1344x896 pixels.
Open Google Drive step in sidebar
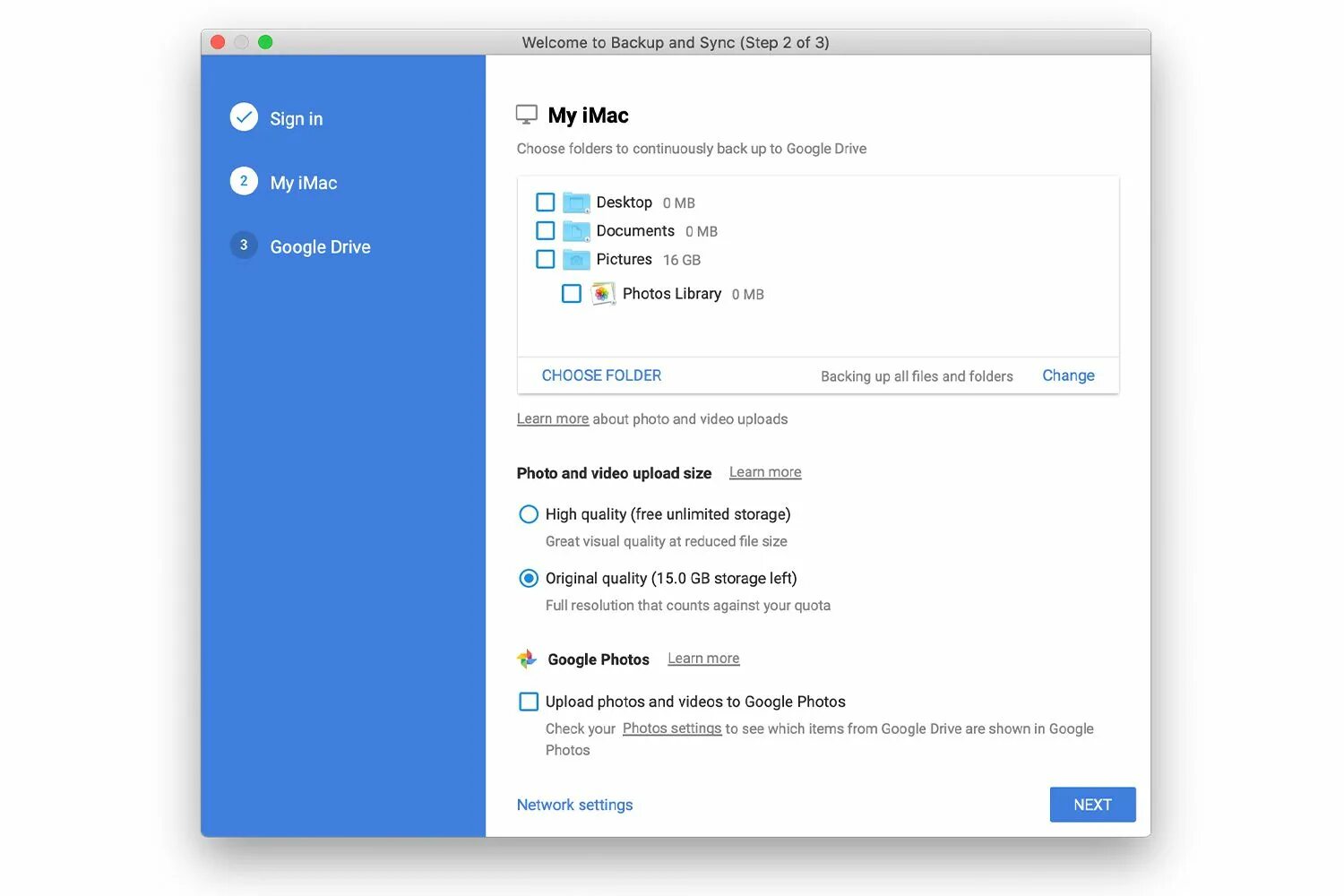point(320,247)
